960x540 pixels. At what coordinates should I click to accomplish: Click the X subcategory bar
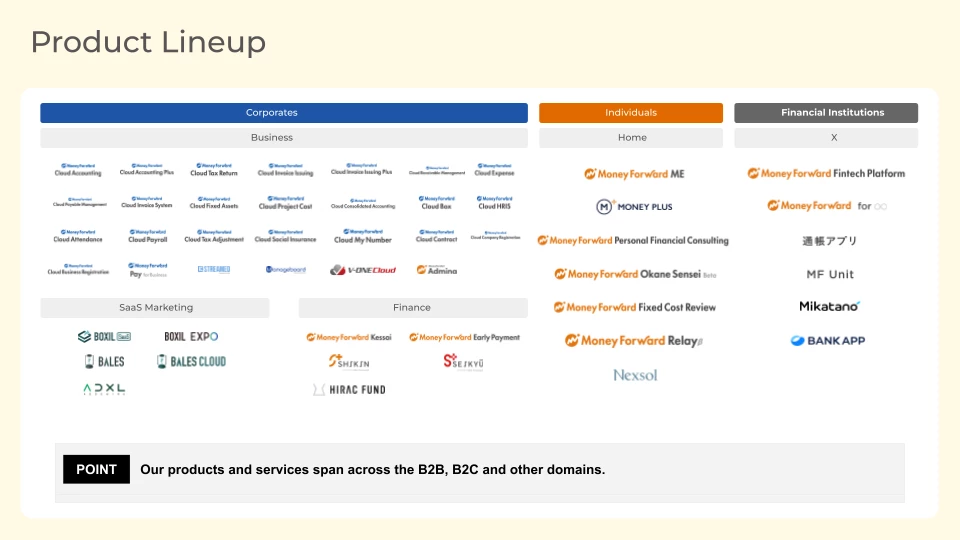826,138
